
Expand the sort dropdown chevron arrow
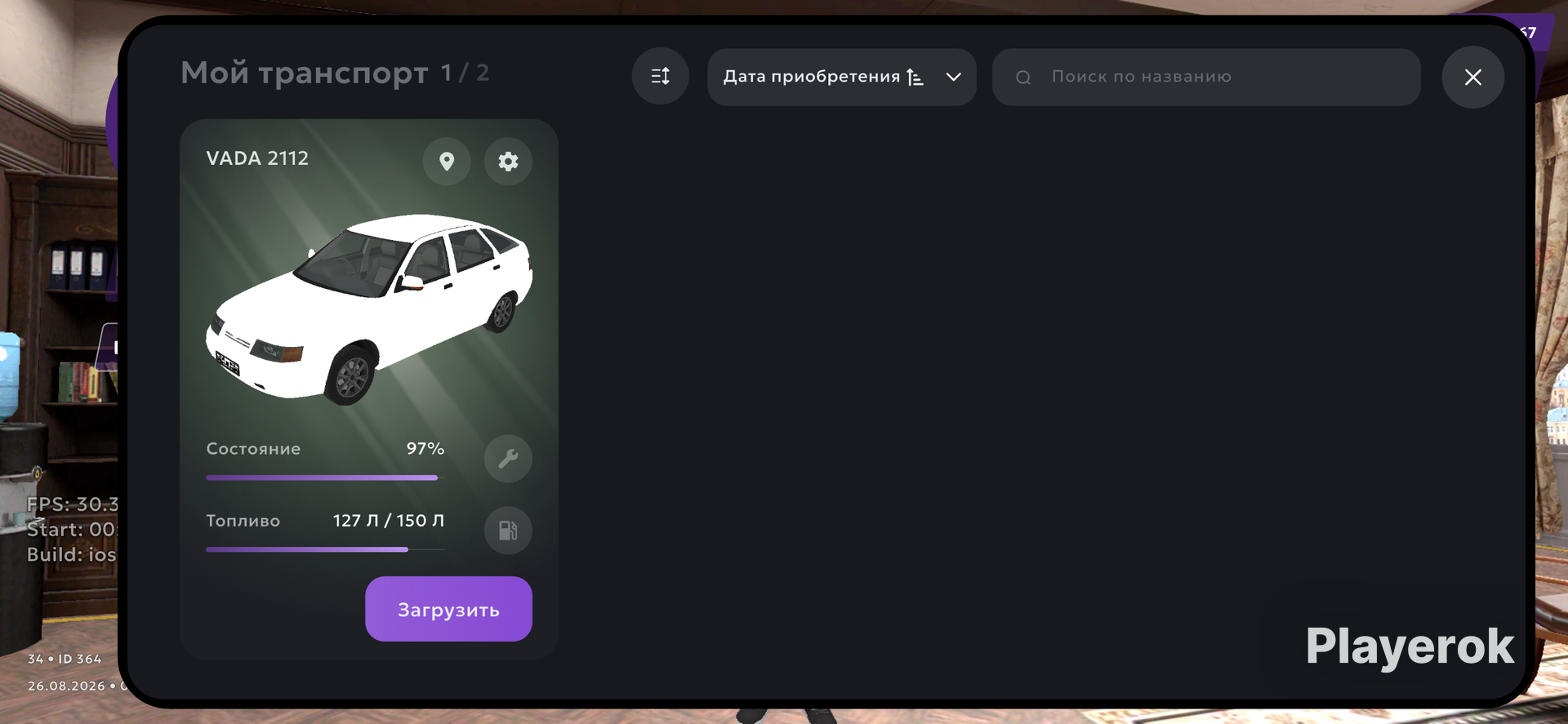[953, 77]
